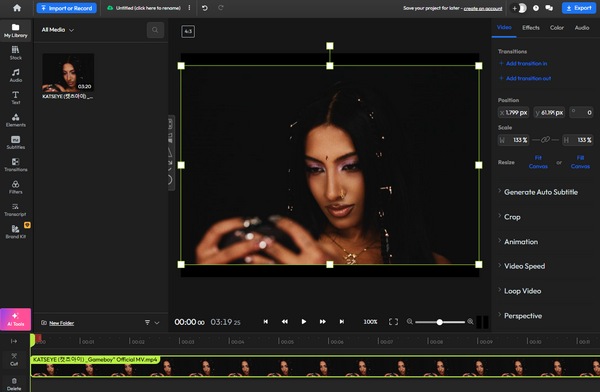Select the KATSEYE Gameboy timeline clip
The width and height of the screenshot is (600, 392).
(x=315, y=366)
